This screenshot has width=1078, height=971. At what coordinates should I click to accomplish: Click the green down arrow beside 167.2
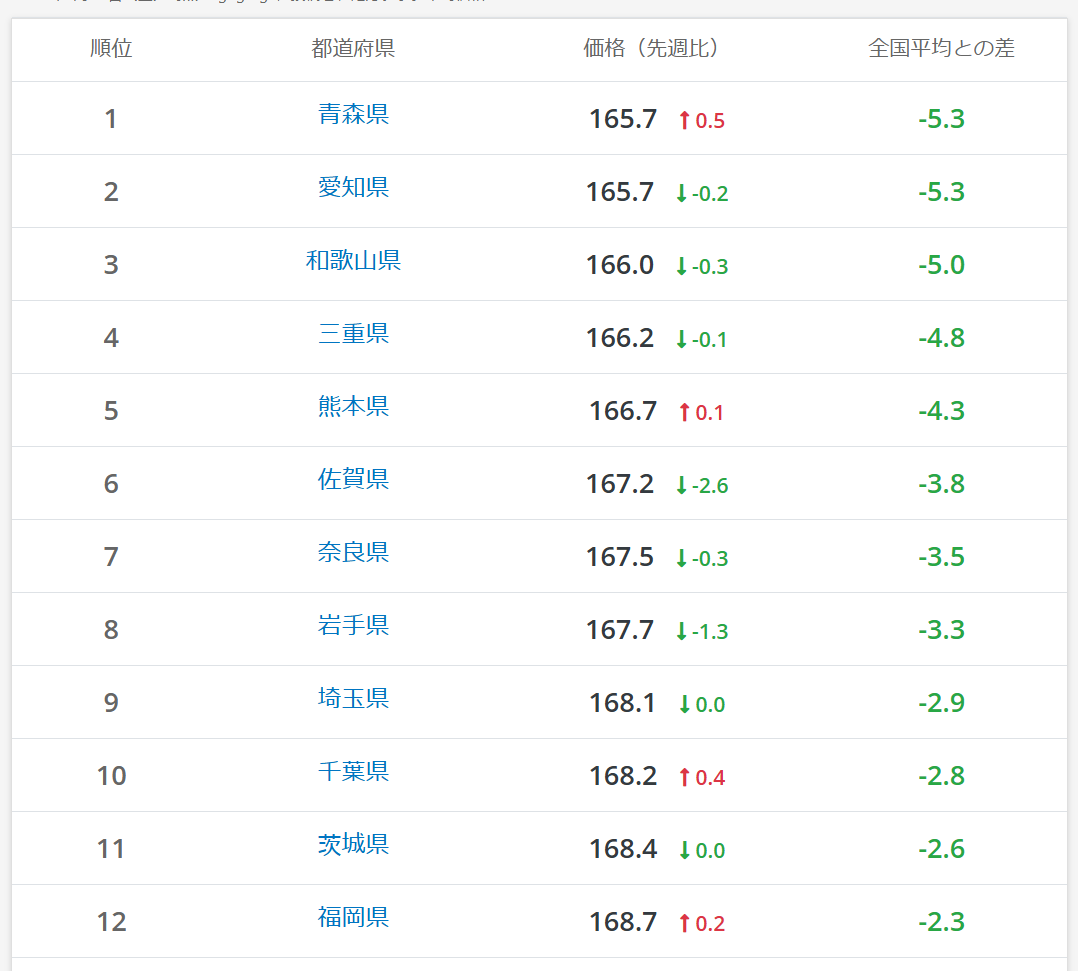tap(681, 486)
